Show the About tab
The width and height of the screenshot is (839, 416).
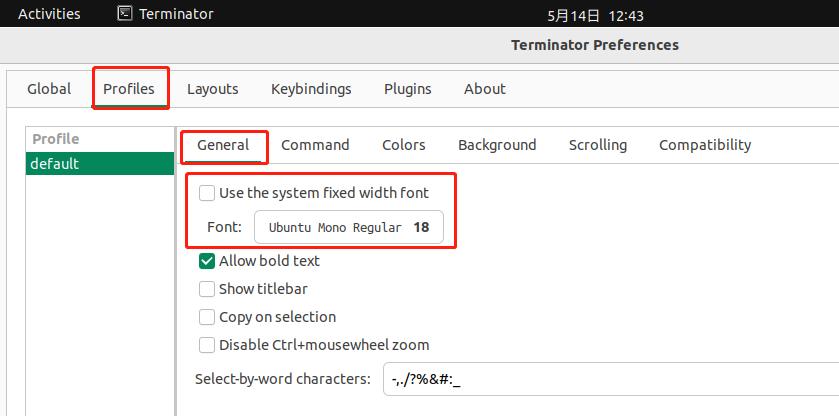tap(484, 89)
